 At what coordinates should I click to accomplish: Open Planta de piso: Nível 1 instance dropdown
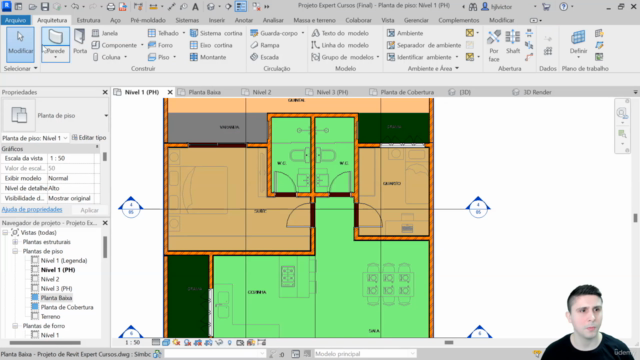pyautogui.click(x=65, y=138)
